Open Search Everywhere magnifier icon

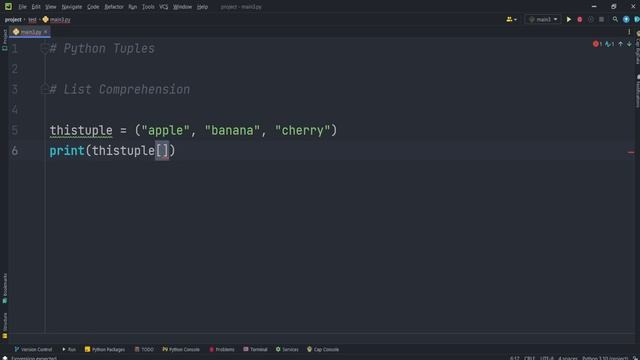click(x=615, y=19)
